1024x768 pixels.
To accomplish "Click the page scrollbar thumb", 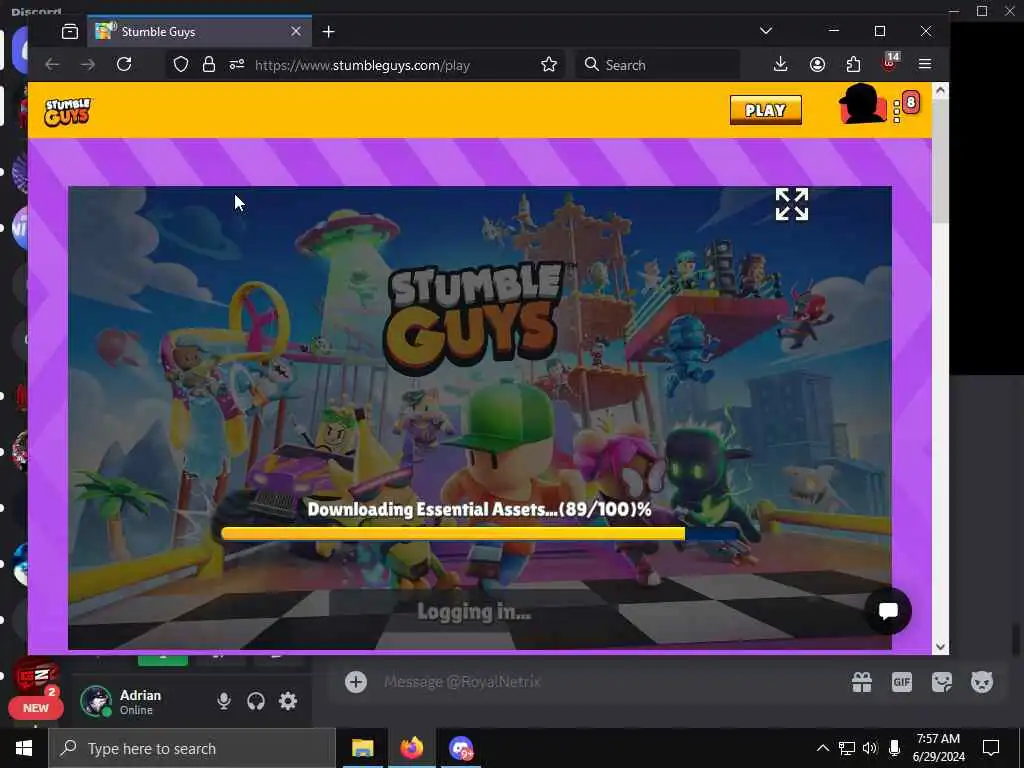I will [940, 161].
